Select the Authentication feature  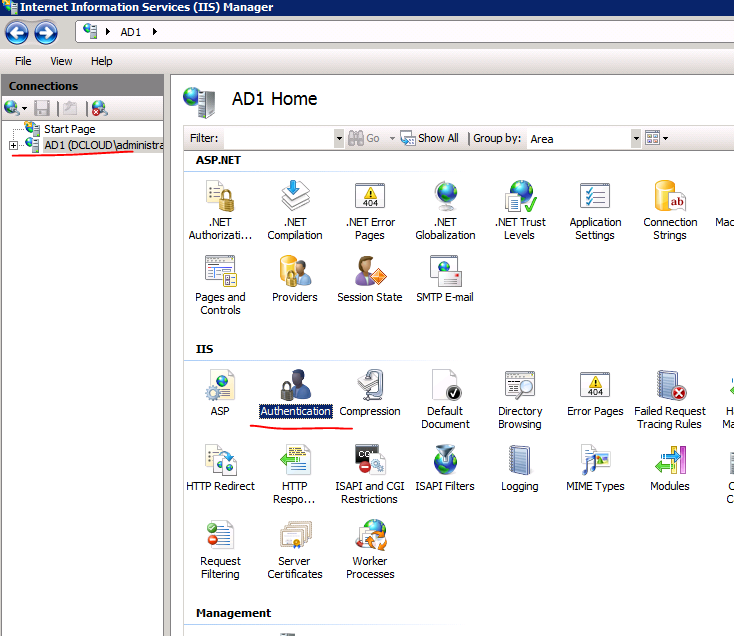pyautogui.click(x=296, y=393)
